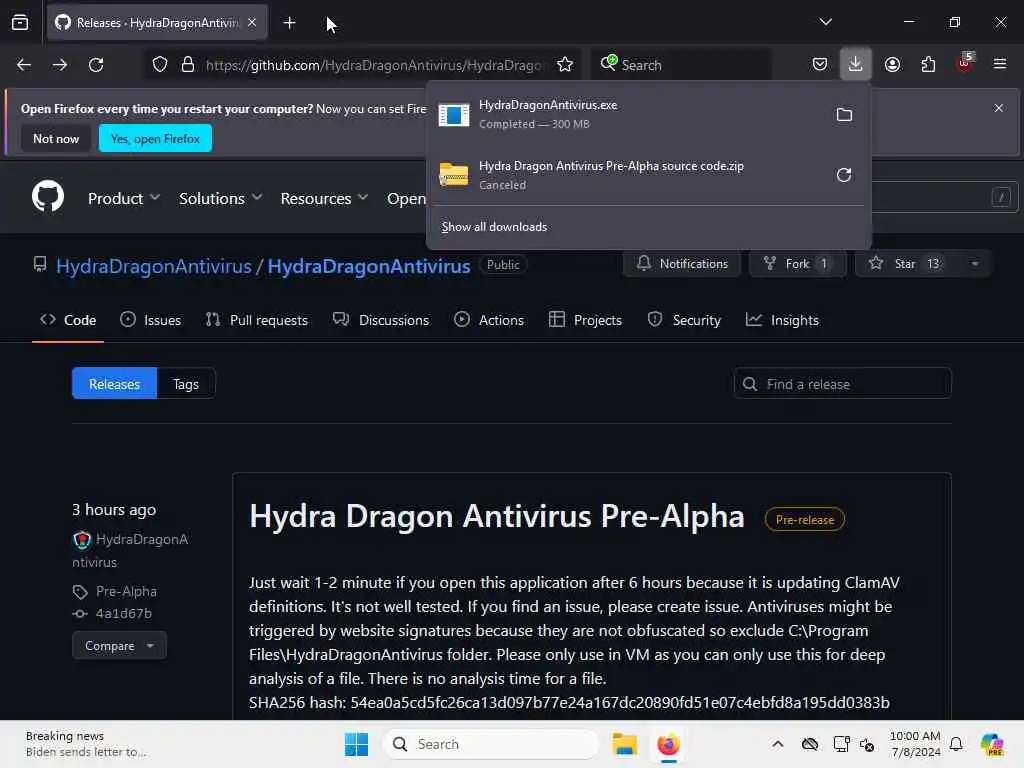The width and height of the screenshot is (1024, 768).
Task: Open the tracking protection shield icon
Action: [x=160, y=65]
